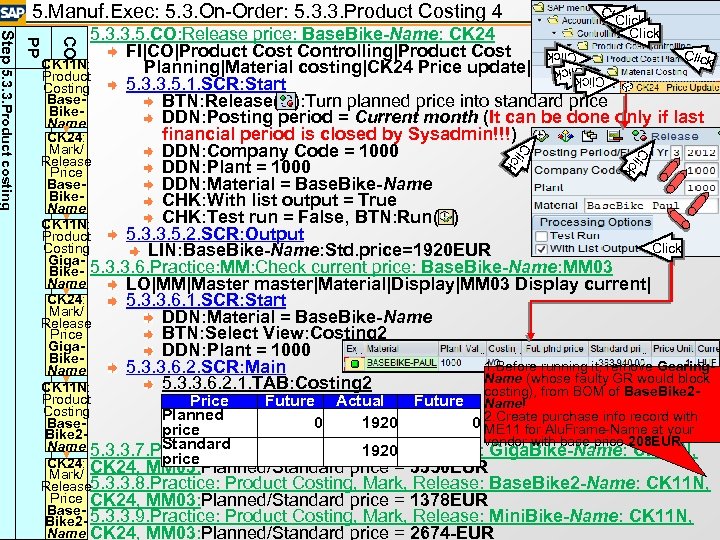The width and height of the screenshot is (720, 540).
Task: Click the CK24 Mark/Release Price BaseBike-Name box
Action: (67, 173)
